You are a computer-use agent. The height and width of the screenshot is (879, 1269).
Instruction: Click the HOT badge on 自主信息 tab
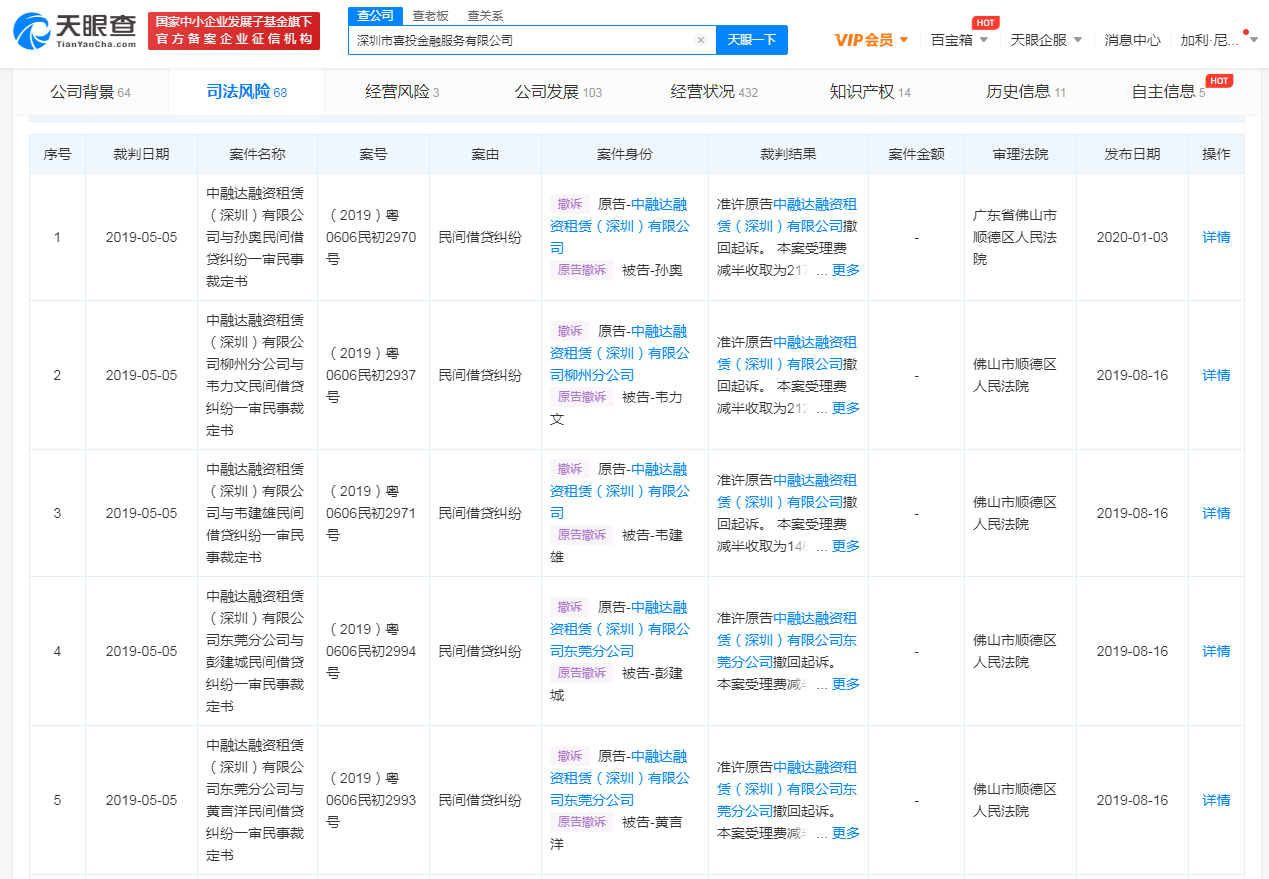point(1219,80)
